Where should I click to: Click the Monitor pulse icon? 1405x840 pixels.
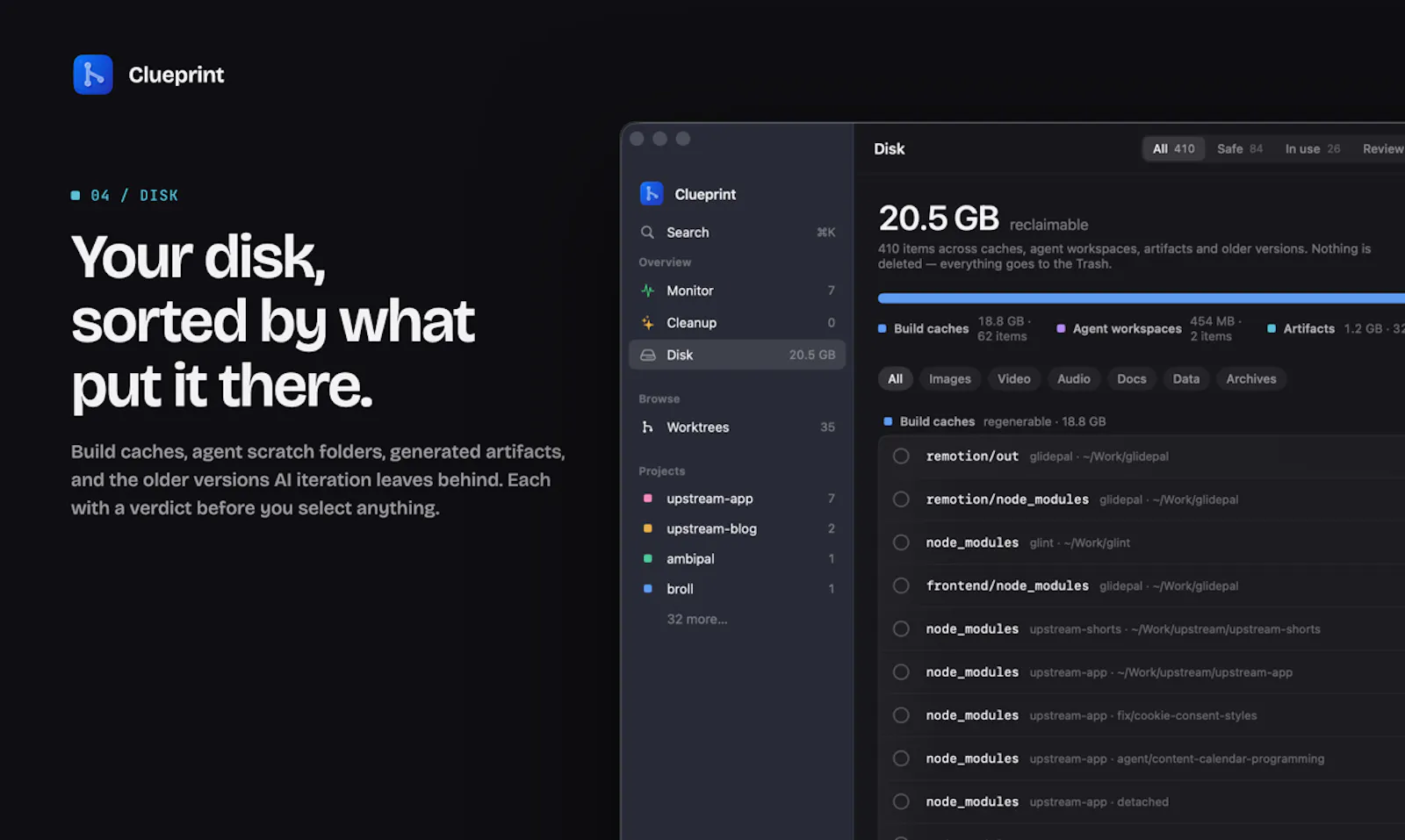pyautogui.click(x=647, y=291)
